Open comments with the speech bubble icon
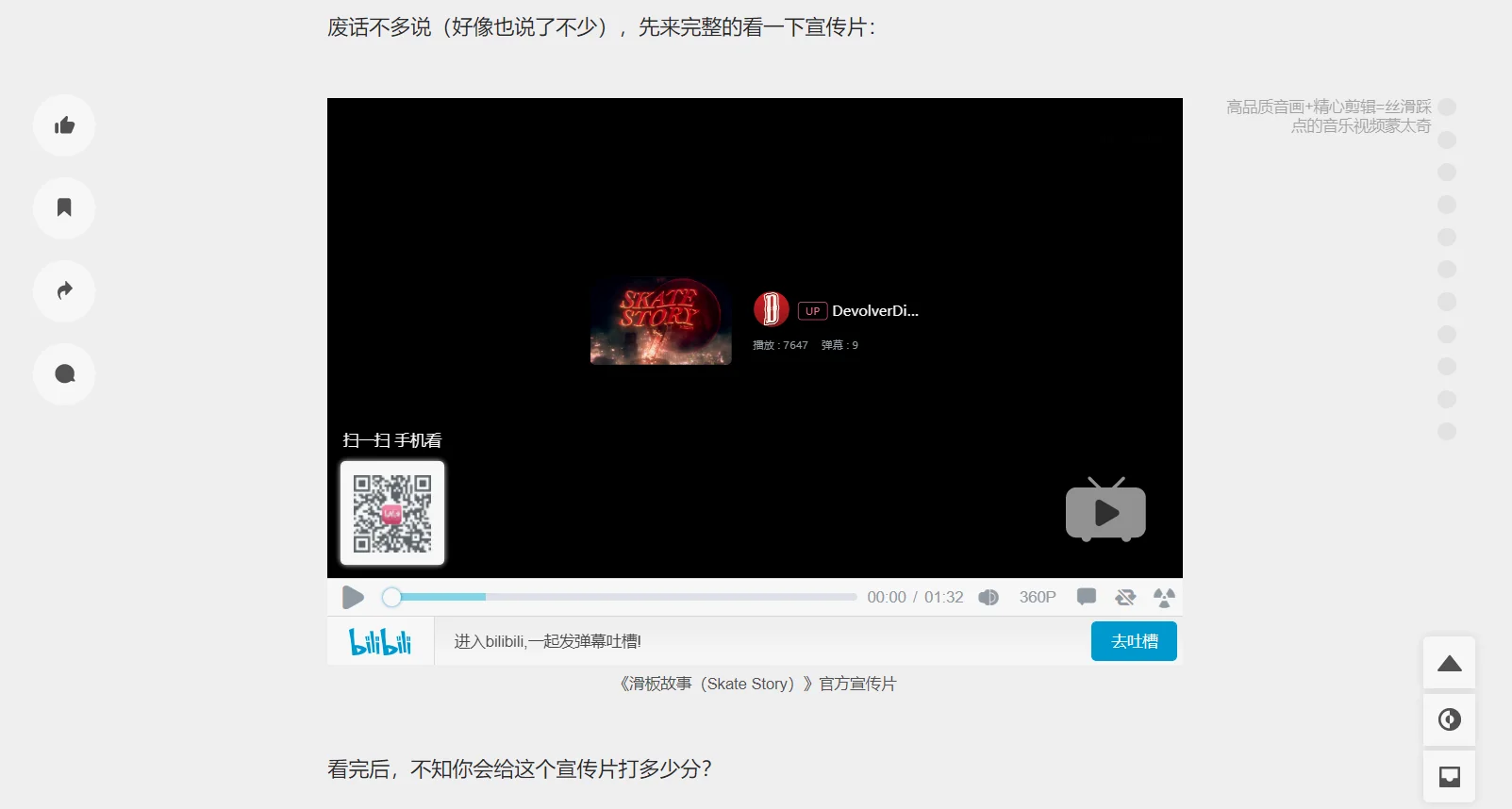Image resolution: width=1512 pixels, height=809 pixels. click(x=64, y=374)
